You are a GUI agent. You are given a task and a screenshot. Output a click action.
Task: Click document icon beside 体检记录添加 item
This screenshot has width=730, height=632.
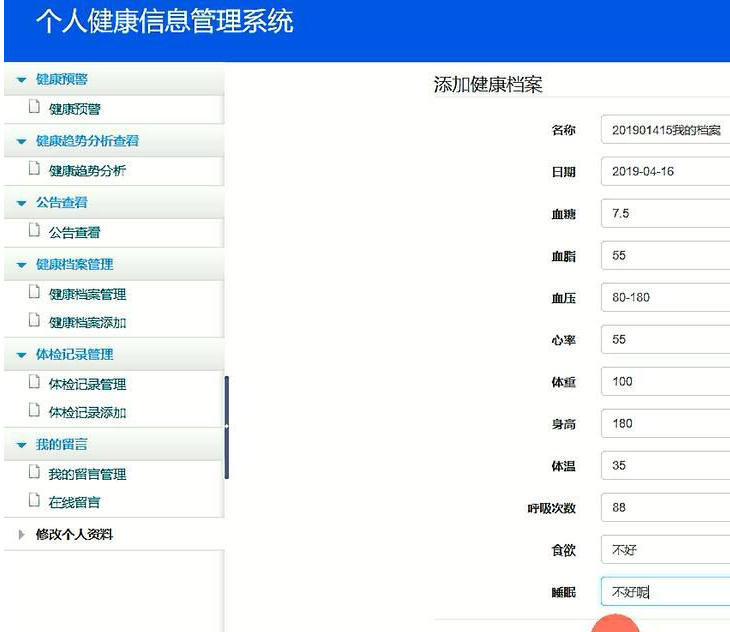coord(34,410)
